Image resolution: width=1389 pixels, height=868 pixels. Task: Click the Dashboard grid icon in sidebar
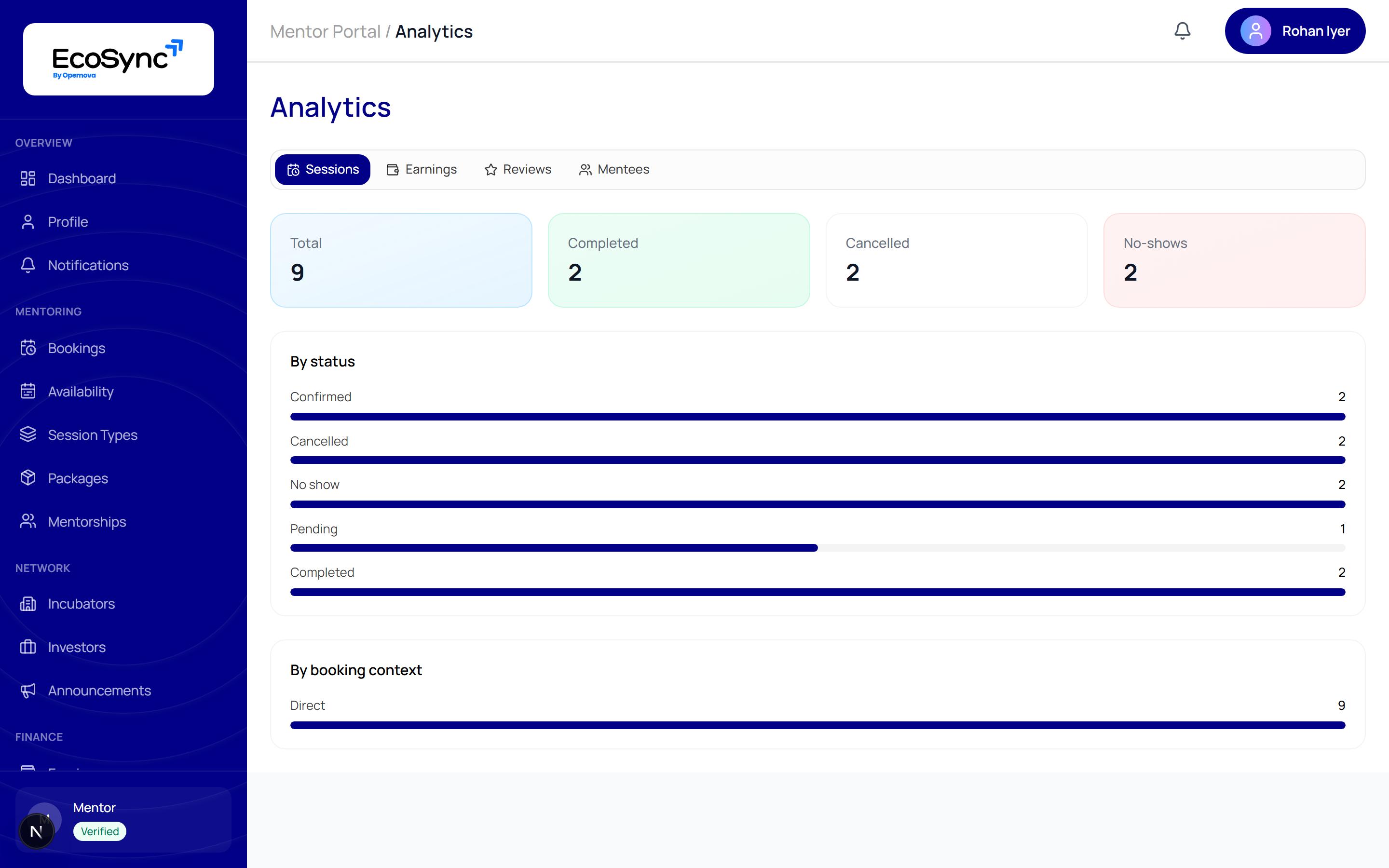27,178
